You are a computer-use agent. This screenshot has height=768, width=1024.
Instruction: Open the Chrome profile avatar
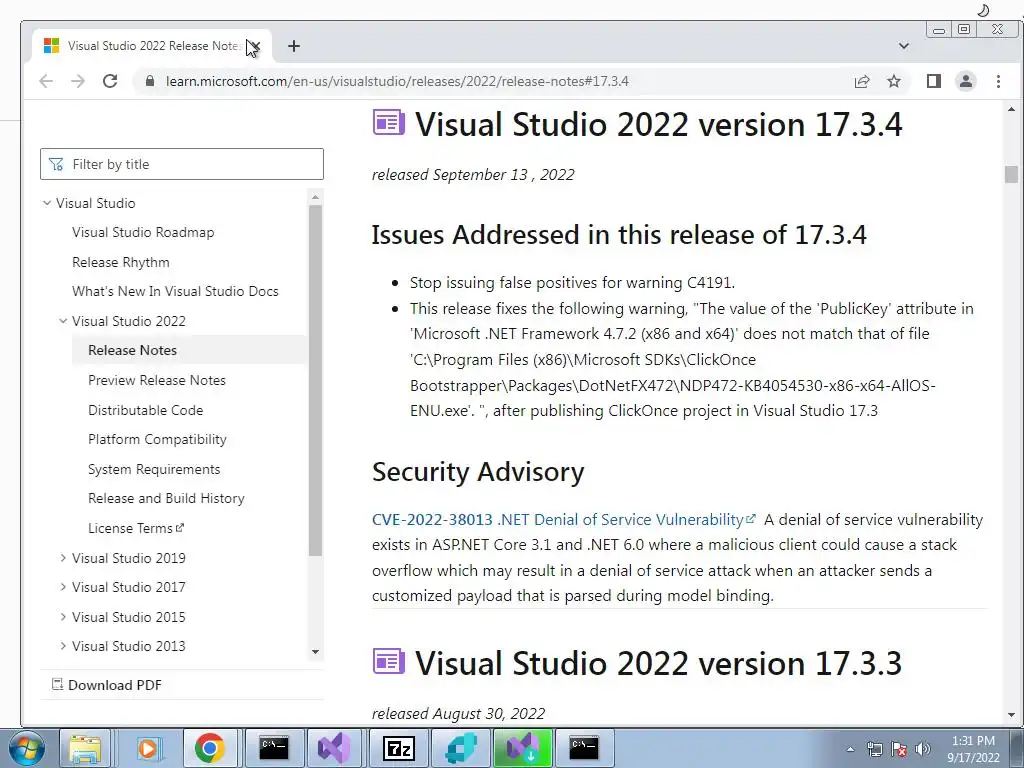[x=966, y=81]
